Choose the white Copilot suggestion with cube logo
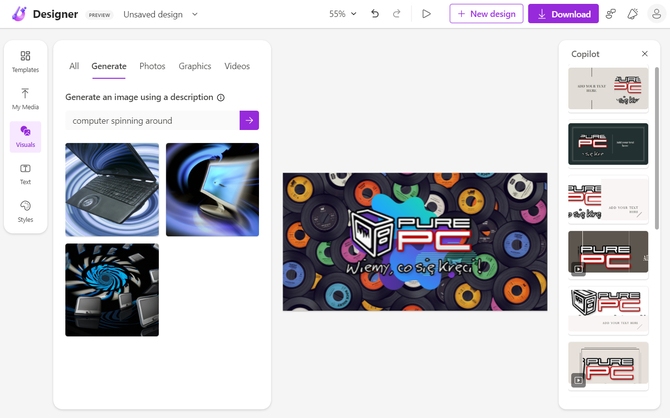Screen dimensions: 670x418 (608, 309)
